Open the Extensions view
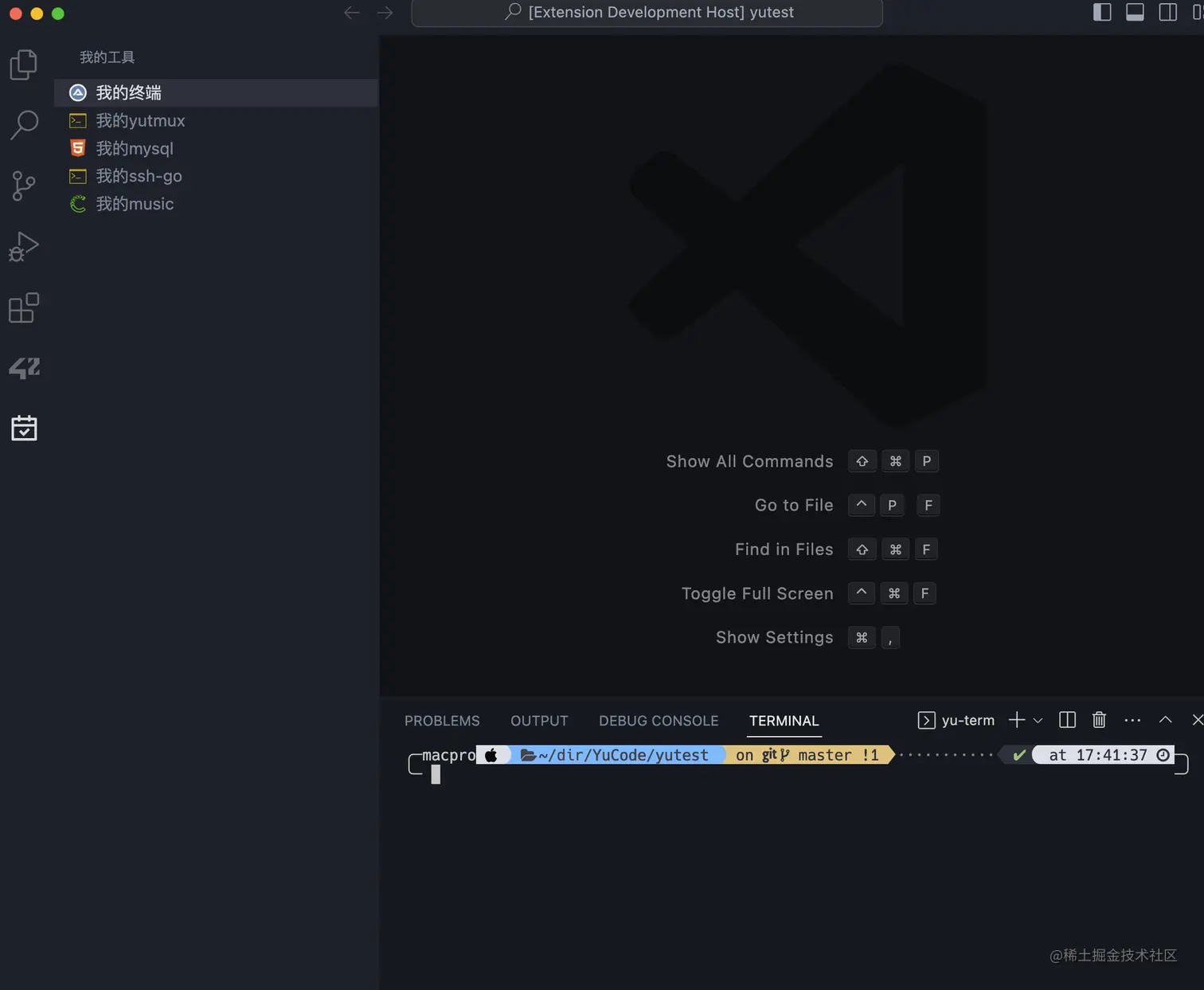 coord(23,307)
